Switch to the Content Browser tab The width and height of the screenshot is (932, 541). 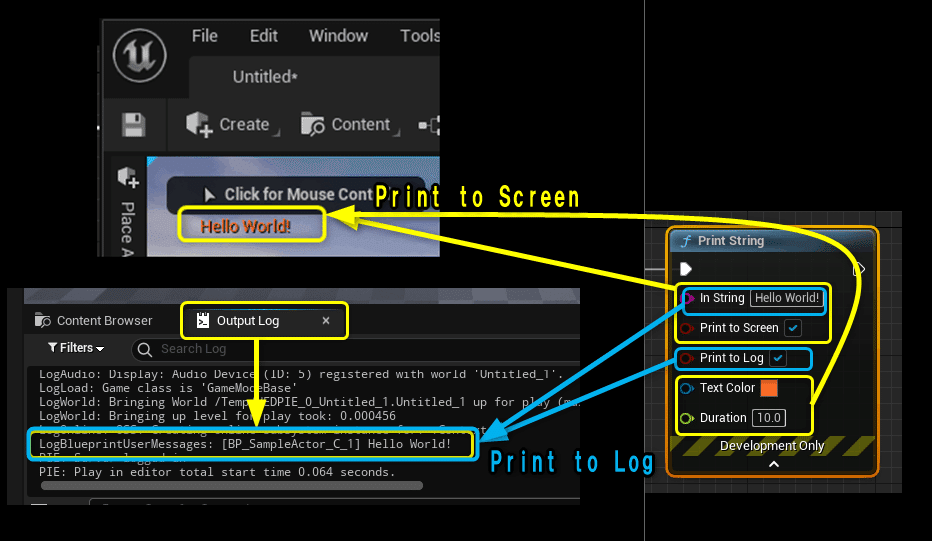coord(93,321)
